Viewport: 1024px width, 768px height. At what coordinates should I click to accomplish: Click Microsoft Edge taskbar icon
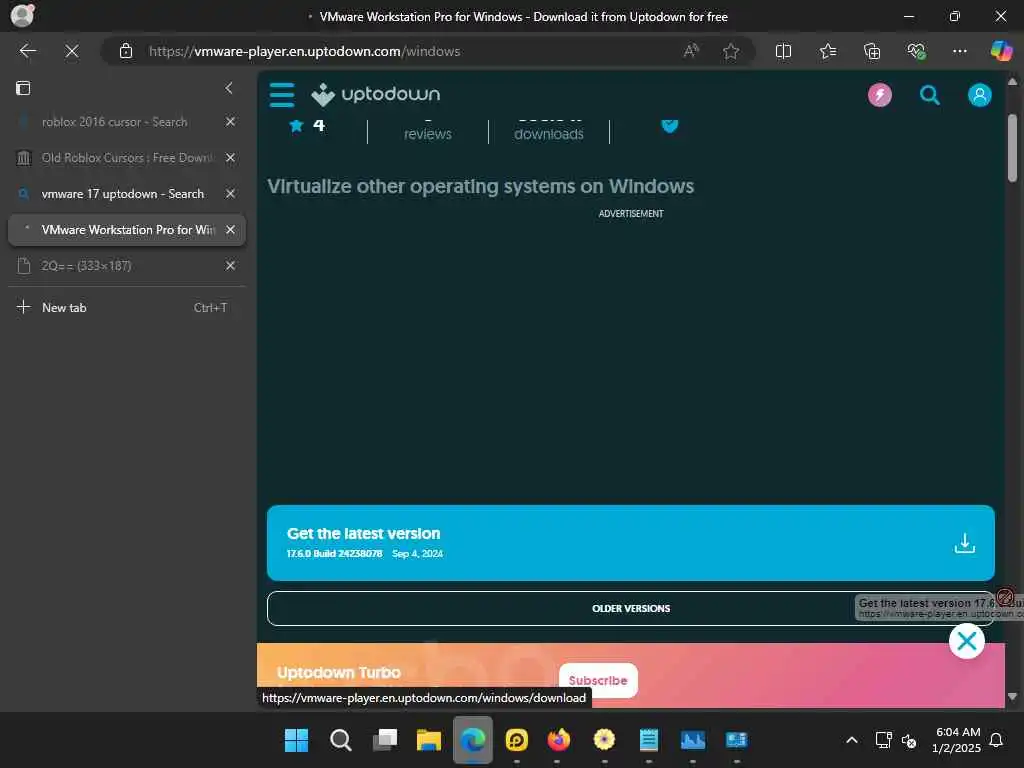[x=473, y=740]
